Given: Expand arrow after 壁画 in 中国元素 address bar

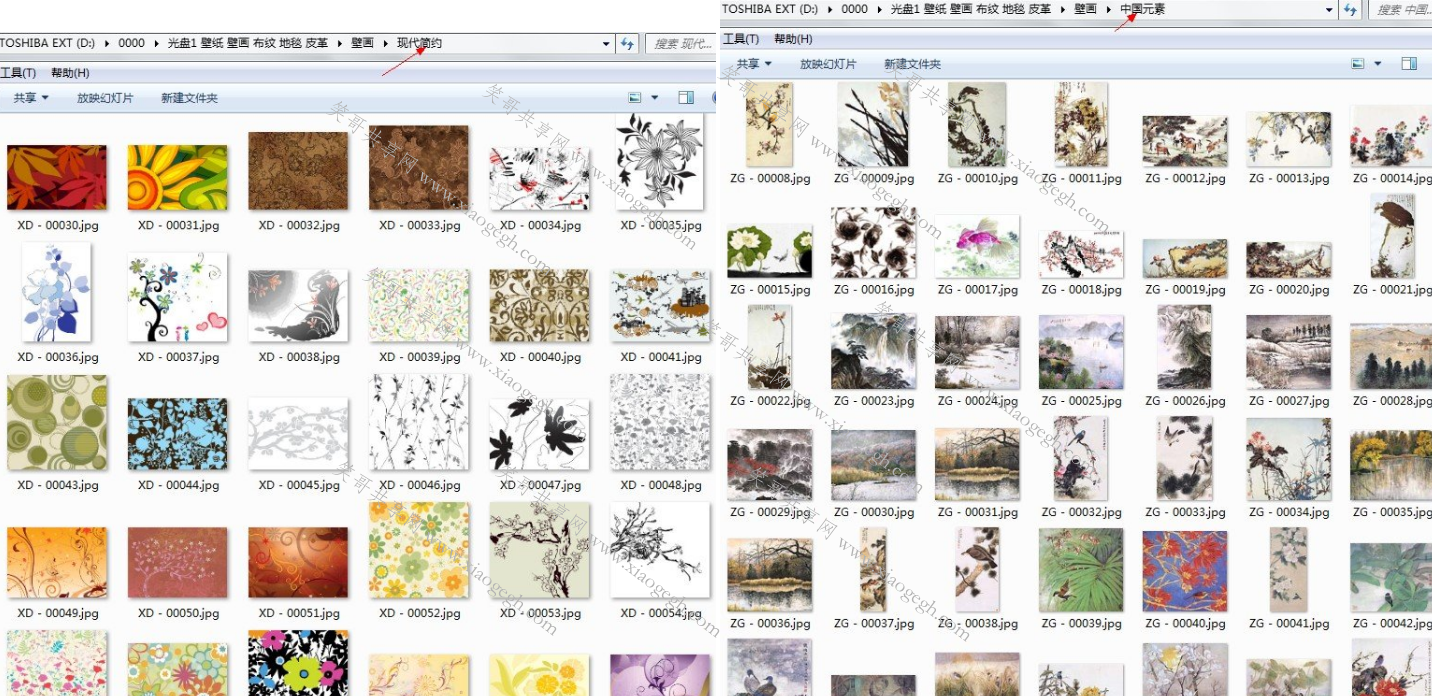Looking at the screenshot, I should point(1108,9).
